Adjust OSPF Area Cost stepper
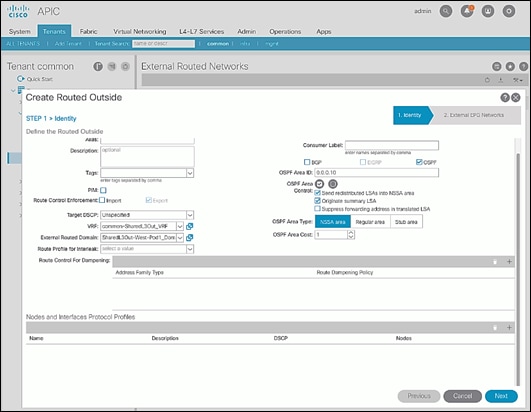Screen dimensions: 531x412 351,235
